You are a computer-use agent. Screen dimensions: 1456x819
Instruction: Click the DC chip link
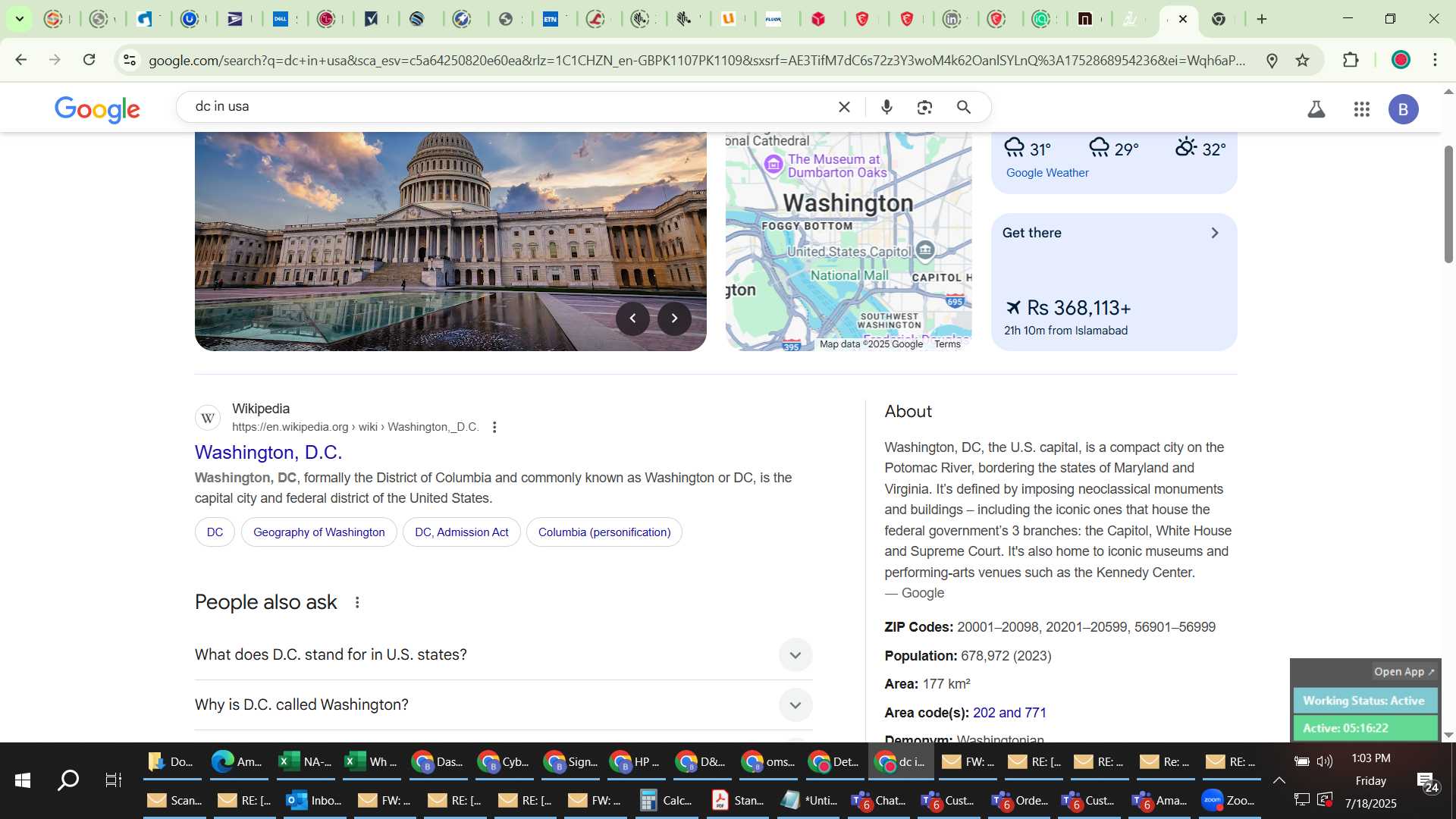[215, 532]
